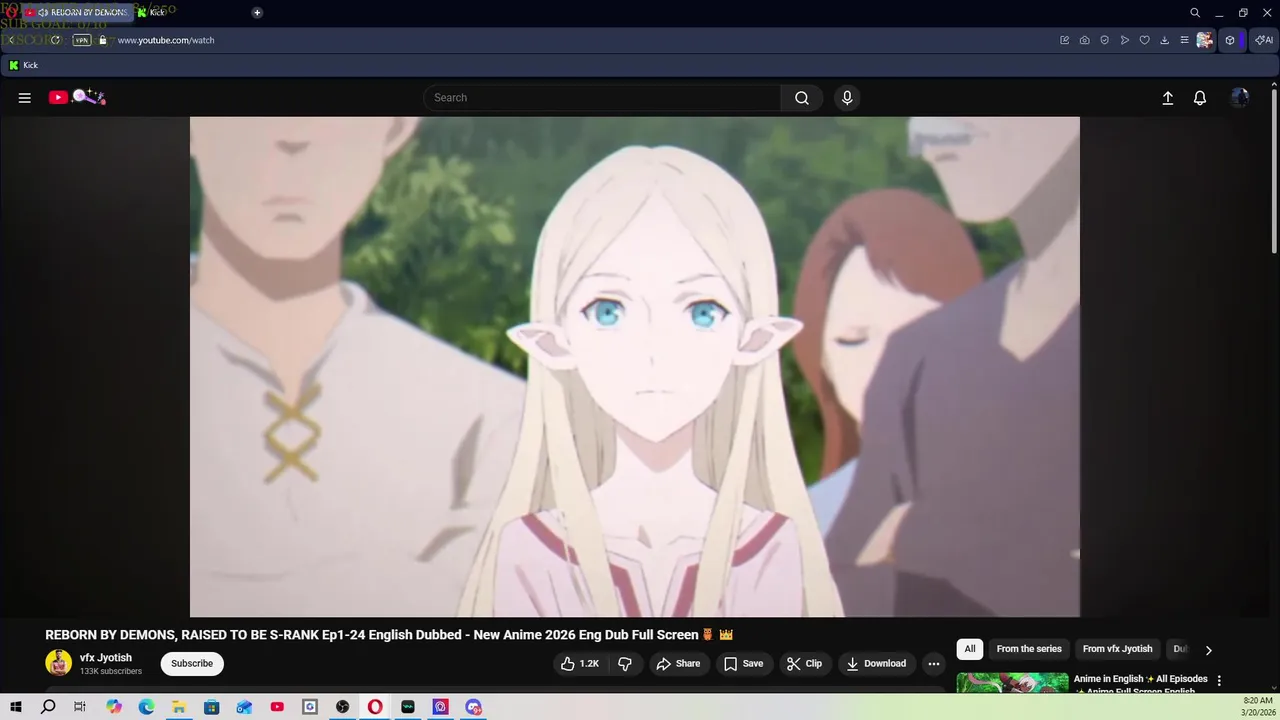This screenshot has height=720, width=1280.
Task: Toggle the browser VPN badge
Action: click(82, 40)
